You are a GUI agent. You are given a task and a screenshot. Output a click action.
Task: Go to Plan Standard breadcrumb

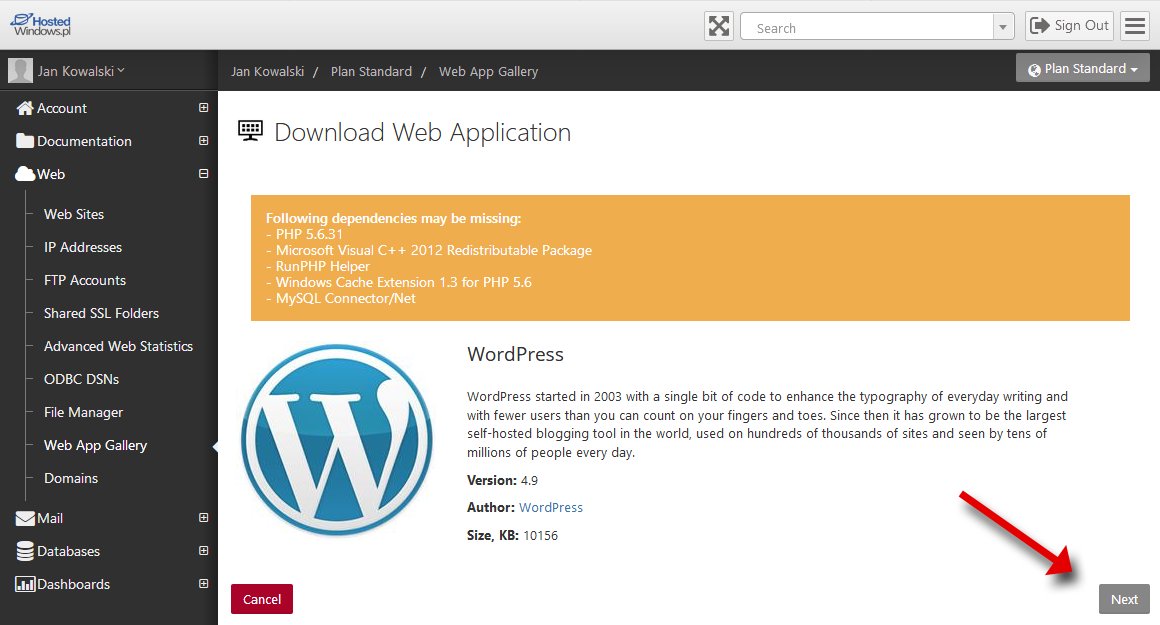(x=371, y=72)
